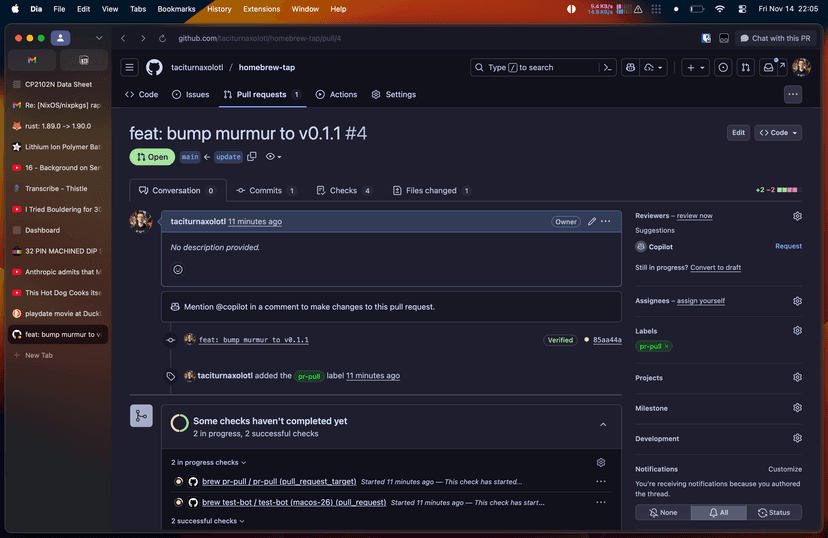Viewport: 828px width, 538px height.
Task: Open Reviewers settings gear
Action: click(x=797, y=216)
